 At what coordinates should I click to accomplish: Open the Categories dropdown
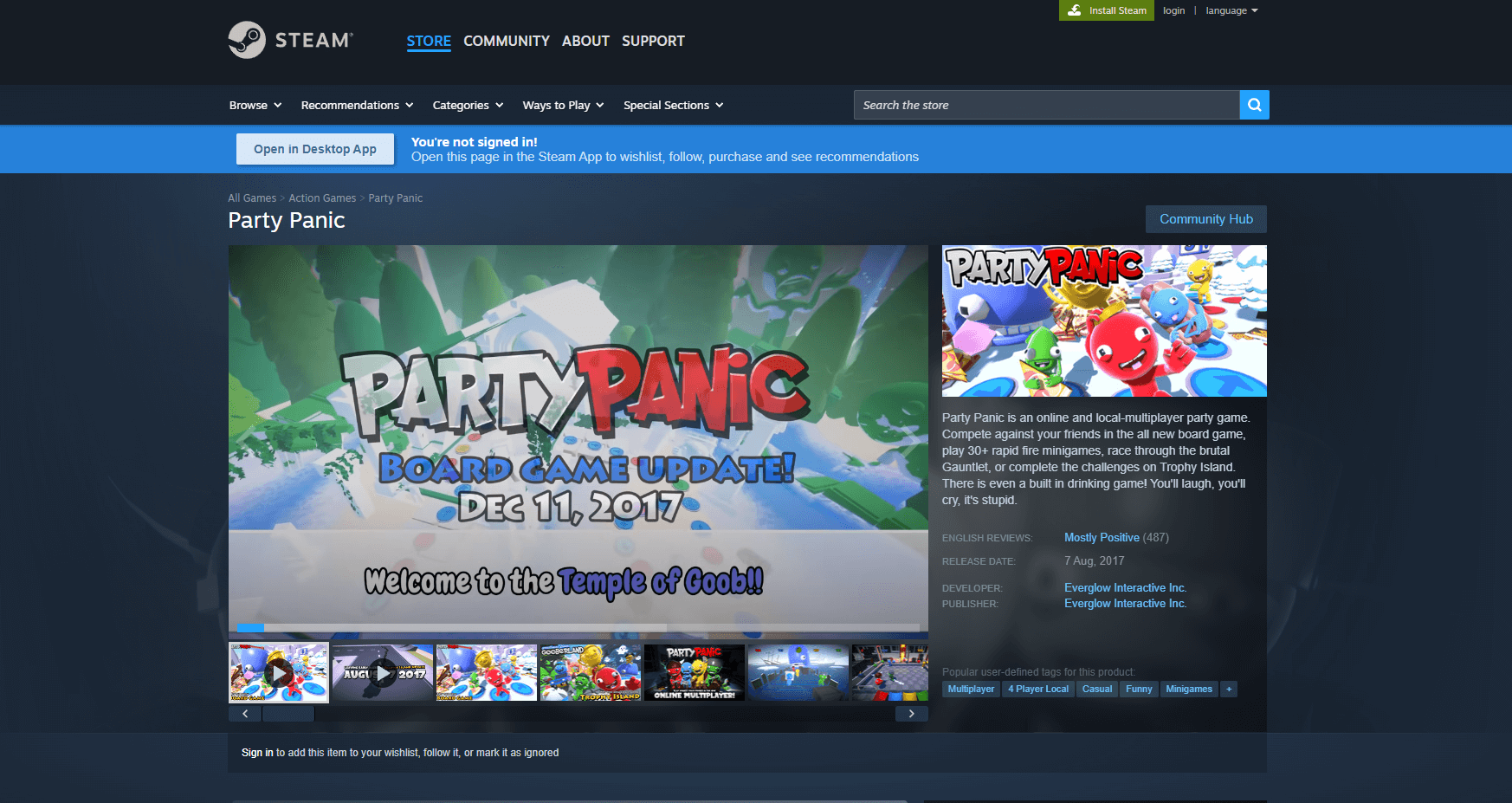click(468, 105)
